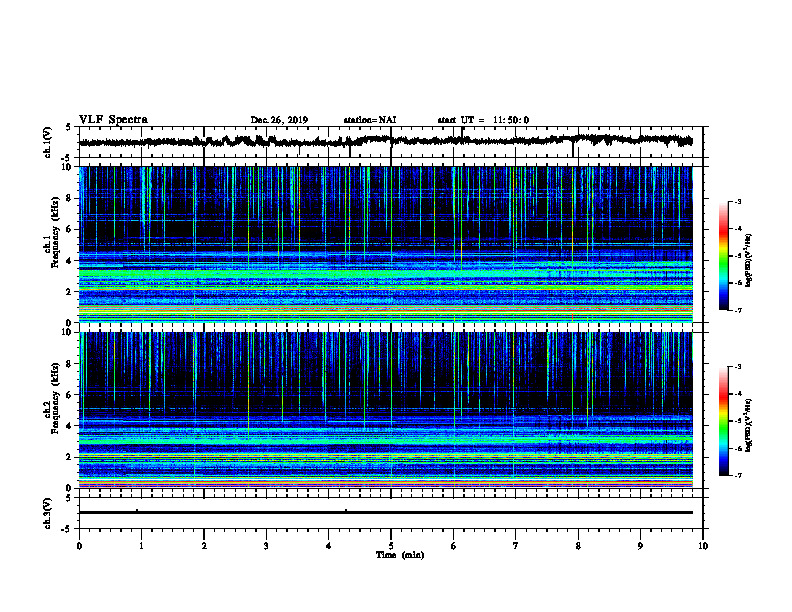Viewport: 792px width, 612px height.
Task: Click time axis tick label "8"
Action: click(578, 546)
